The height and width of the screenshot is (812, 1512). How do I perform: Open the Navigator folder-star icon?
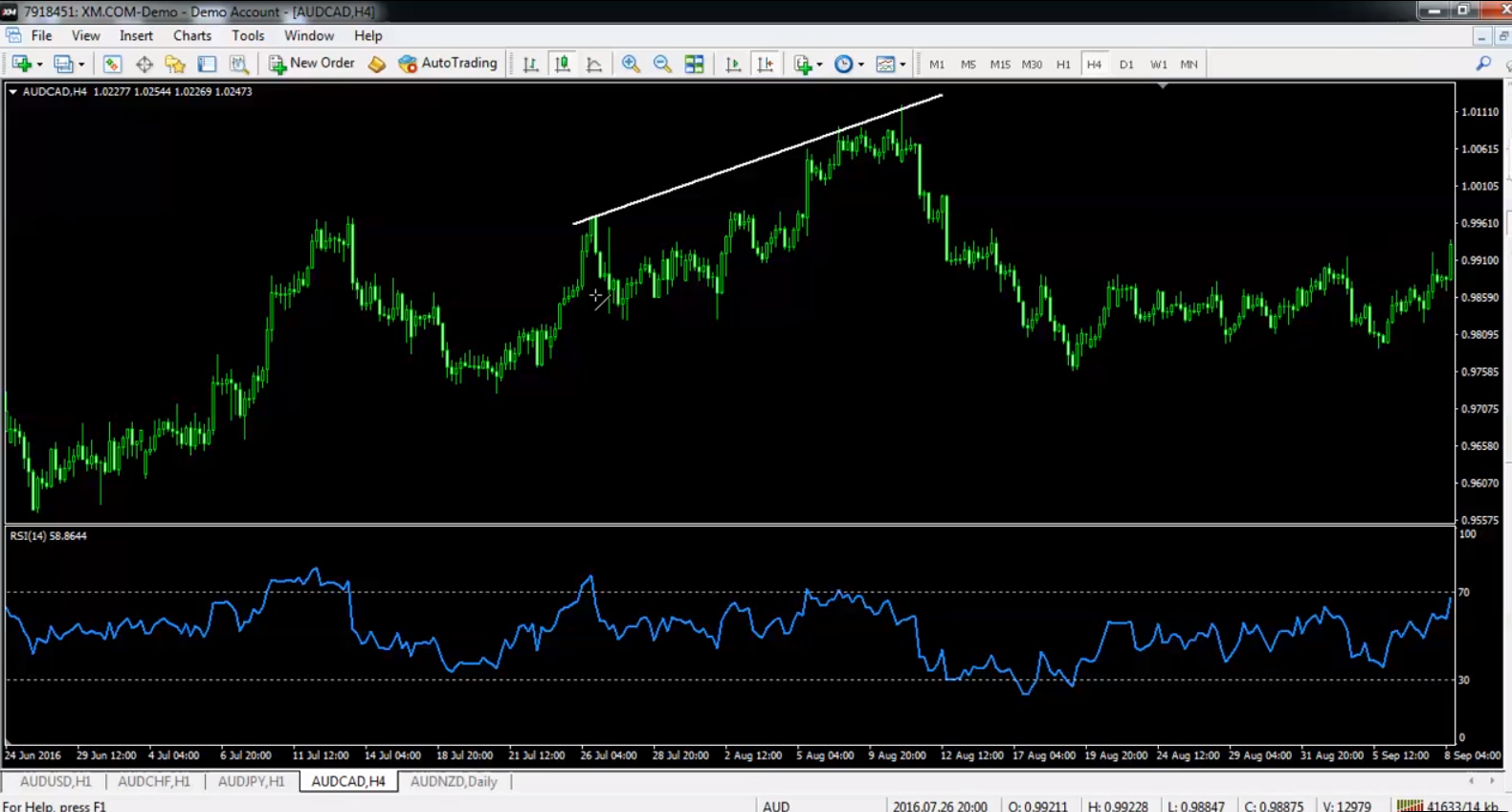pos(175,64)
